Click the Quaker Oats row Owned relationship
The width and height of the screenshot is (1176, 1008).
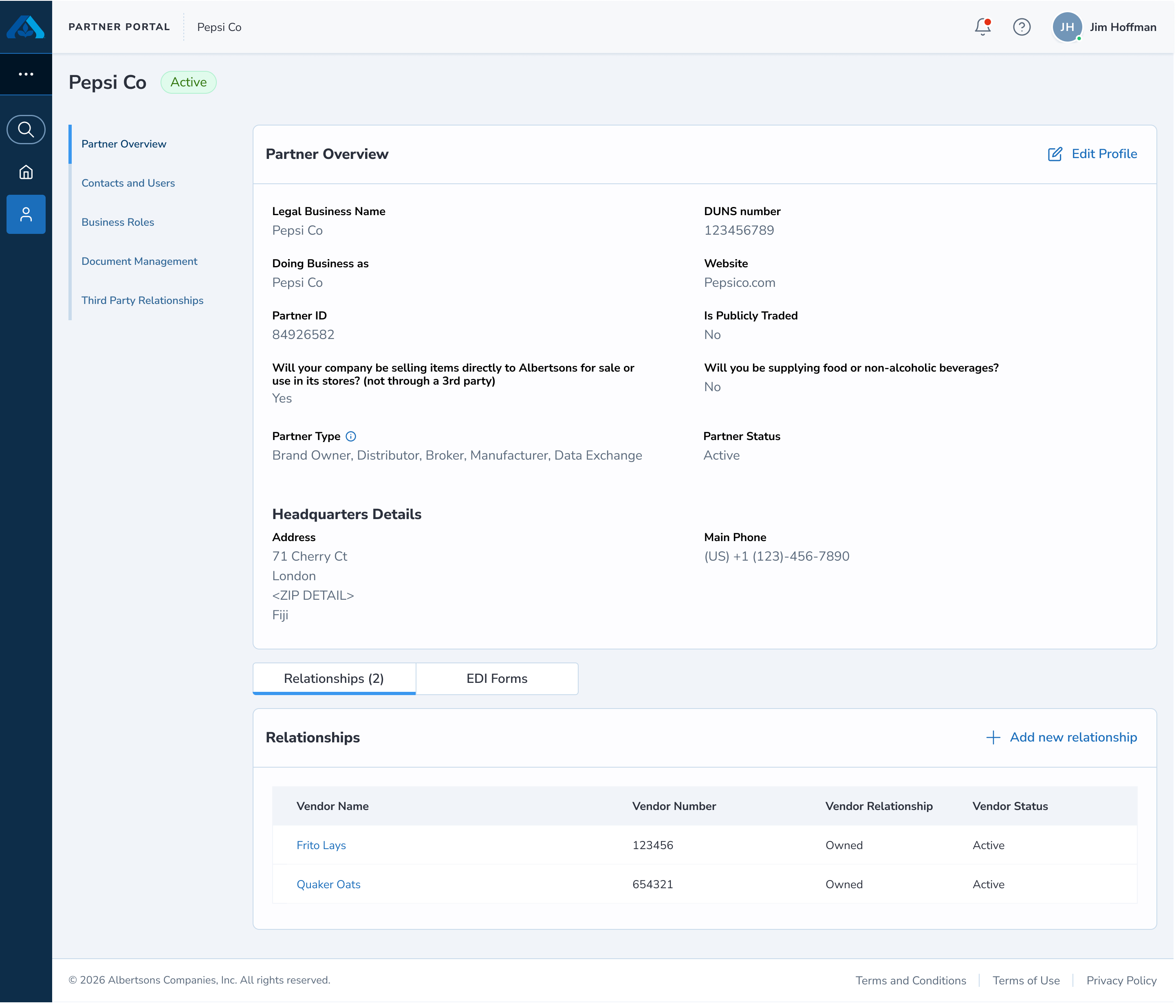pos(845,885)
